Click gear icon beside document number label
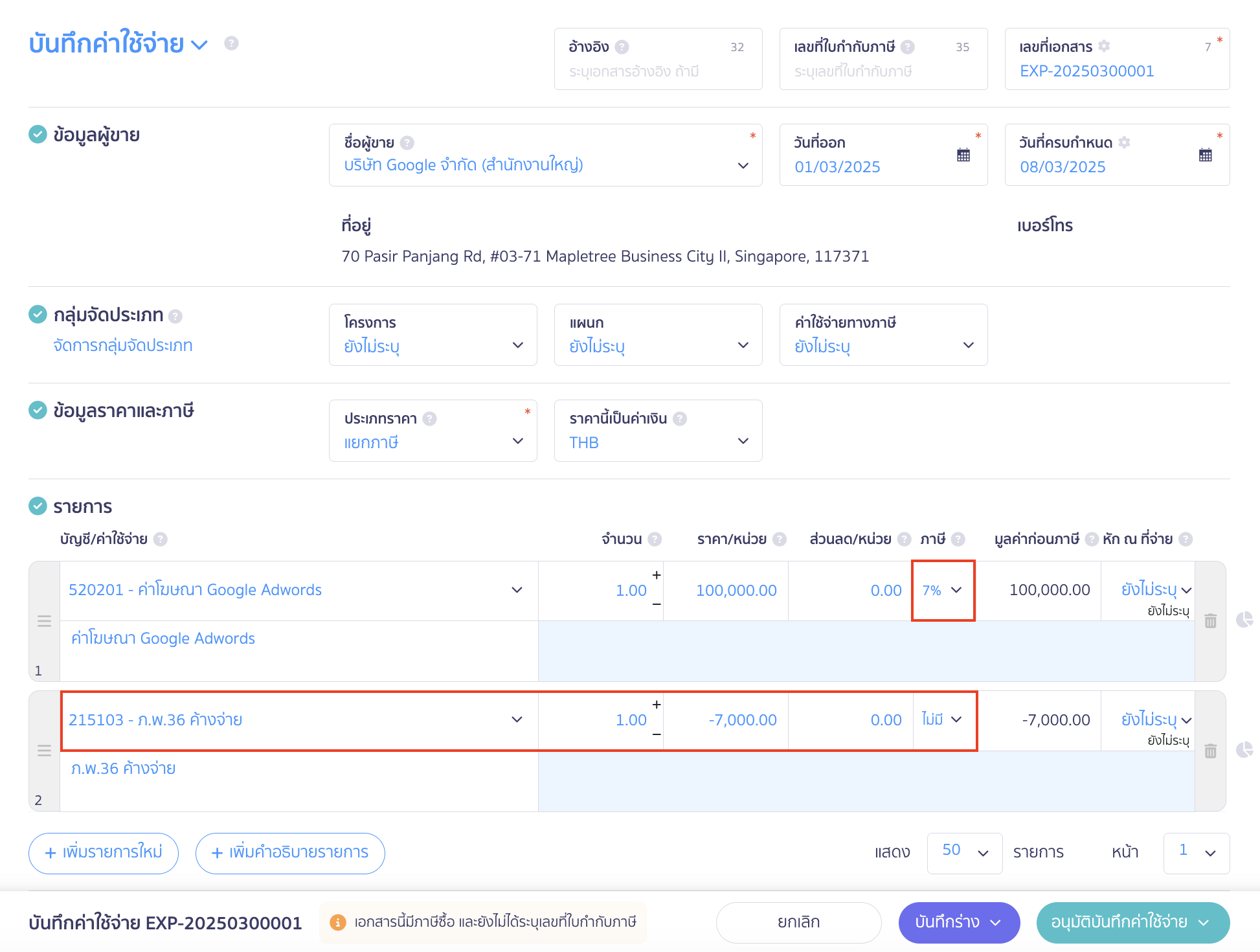 click(x=1105, y=46)
